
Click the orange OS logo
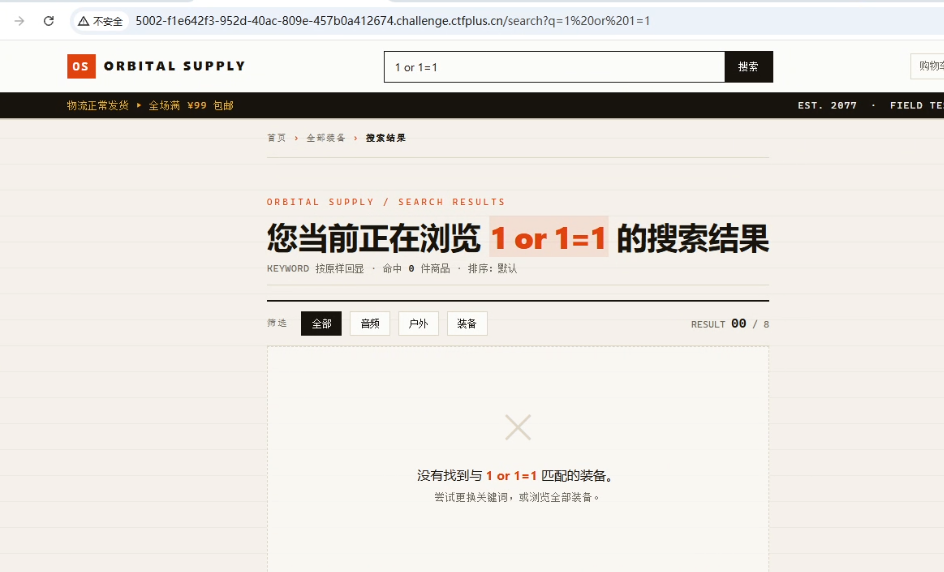[81, 66]
